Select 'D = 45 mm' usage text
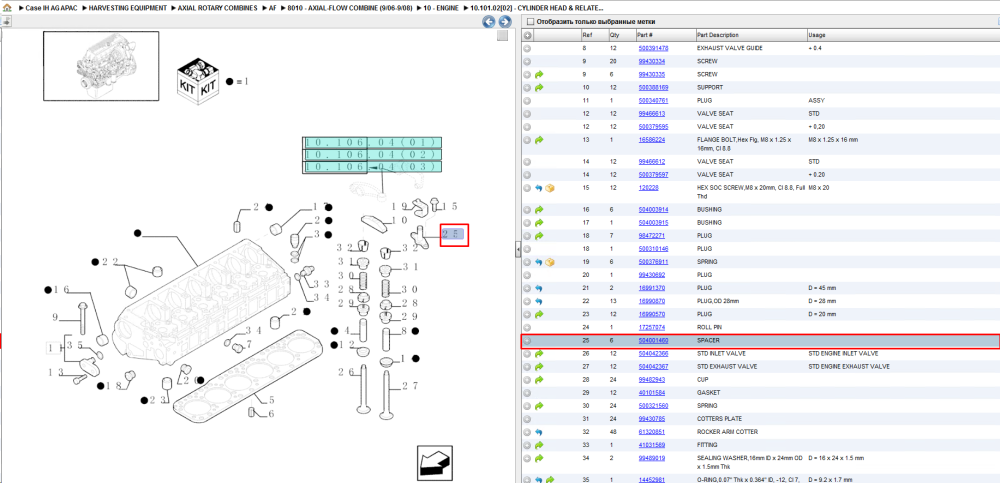The width and height of the screenshot is (1000, 483). pos(821,288)
